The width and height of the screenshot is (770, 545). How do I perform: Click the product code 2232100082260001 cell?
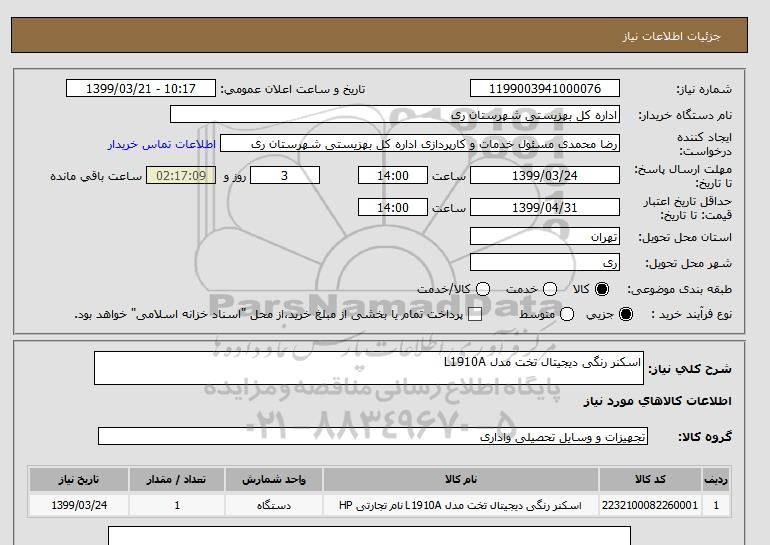point(650,505)
